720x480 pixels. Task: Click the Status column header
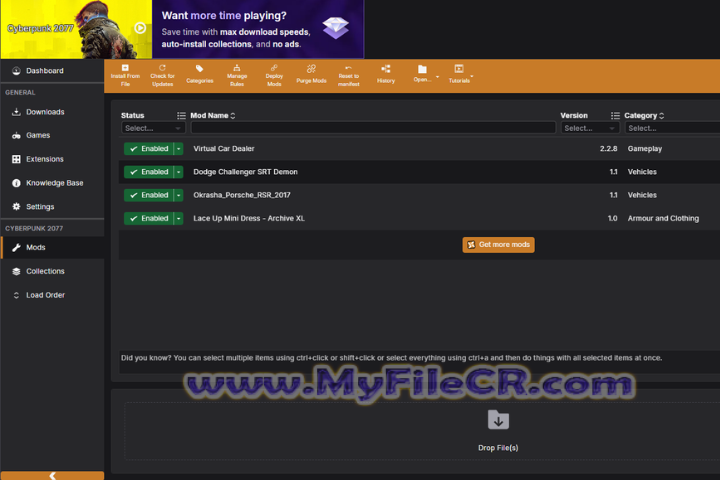(132, 116)
